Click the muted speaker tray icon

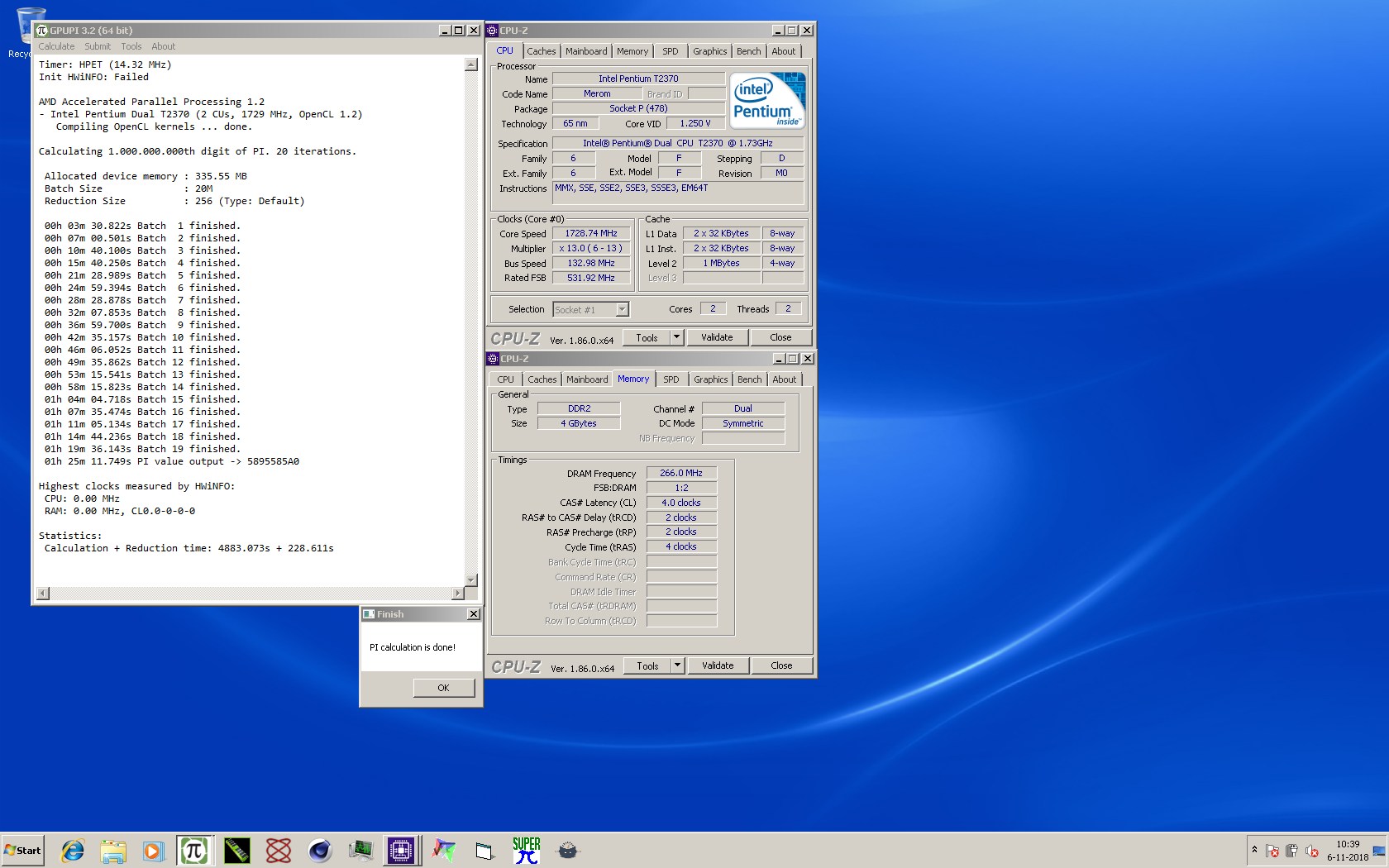[1312, 851]
